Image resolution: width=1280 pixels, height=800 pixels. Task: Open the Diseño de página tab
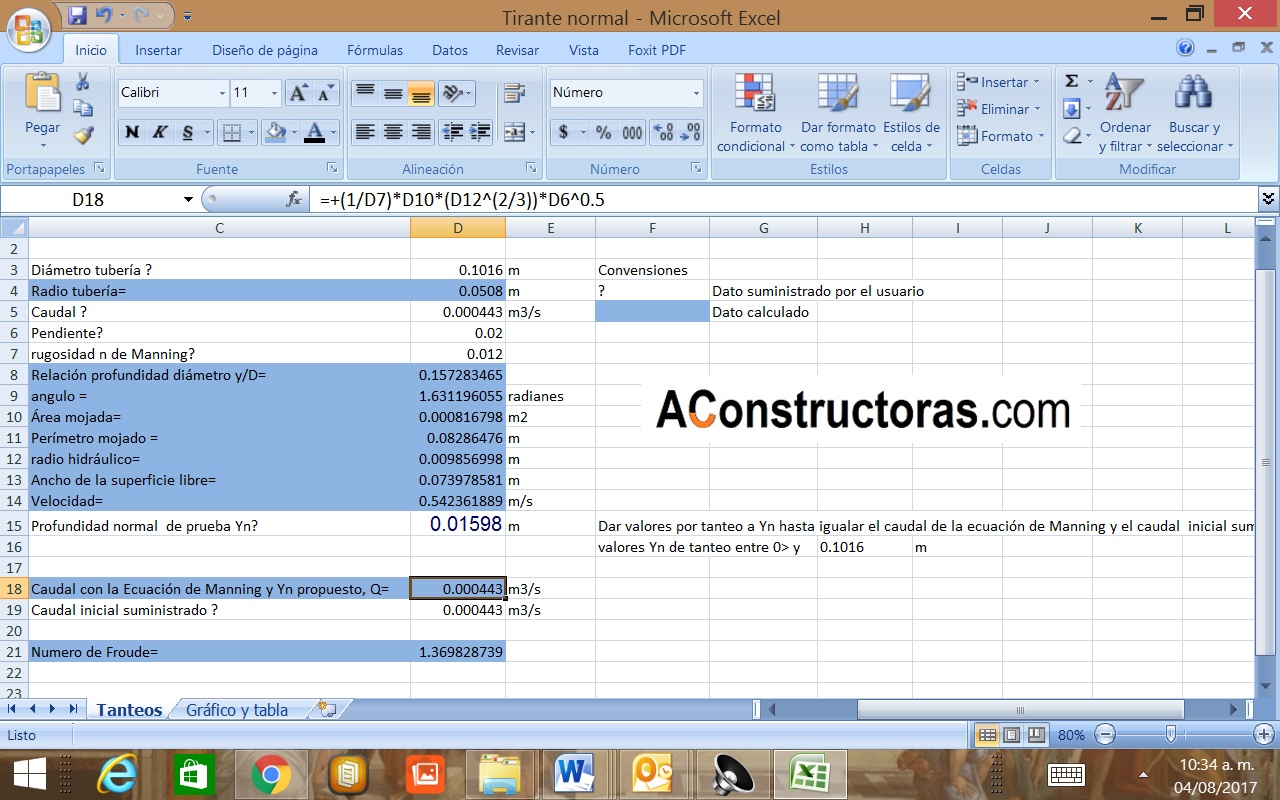point(264,50)
